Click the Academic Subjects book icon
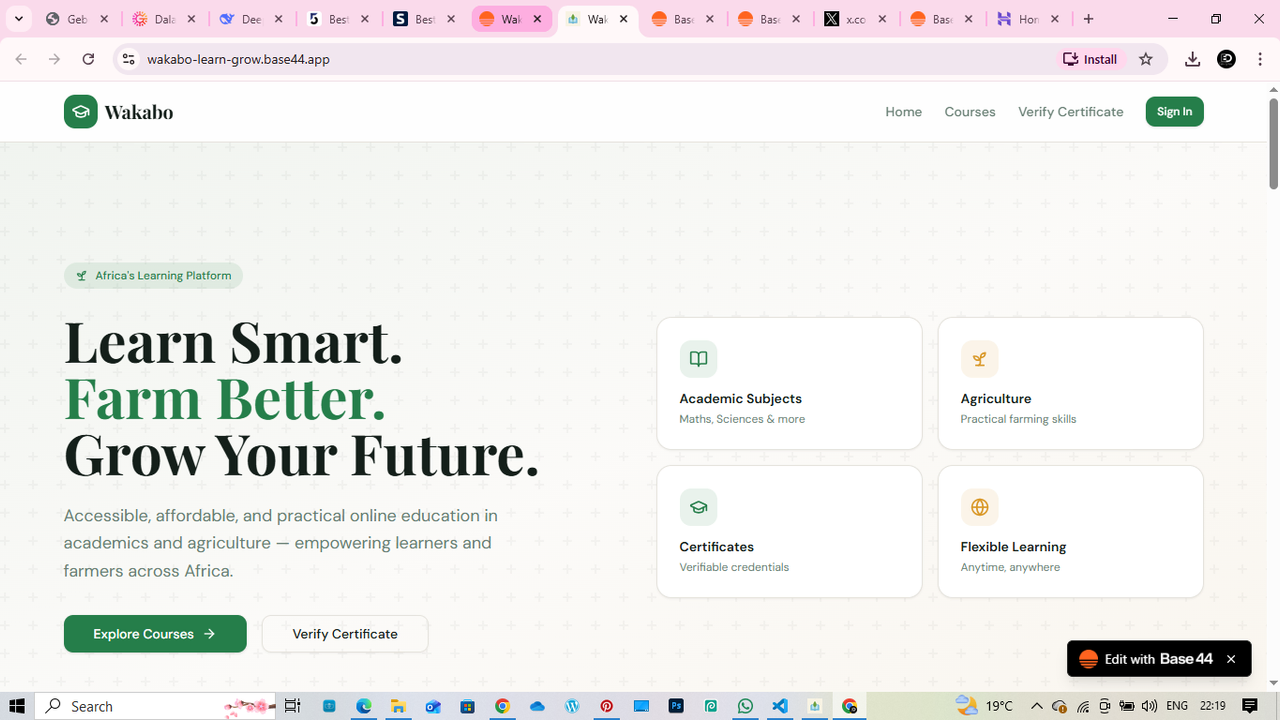The width and height of the screenshot is (1280, 720). click(x=698, y=359)
